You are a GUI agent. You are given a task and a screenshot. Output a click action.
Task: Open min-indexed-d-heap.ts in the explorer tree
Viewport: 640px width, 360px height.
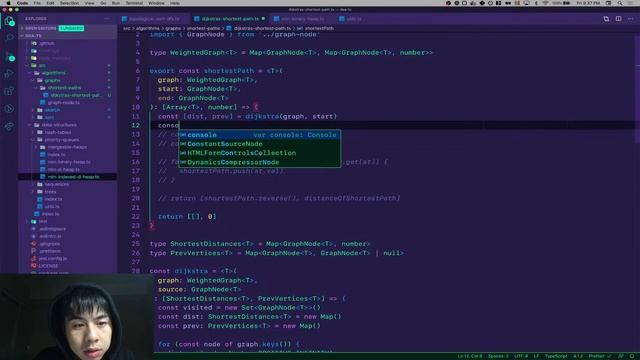pyautogui.click(x=67, y=177)
